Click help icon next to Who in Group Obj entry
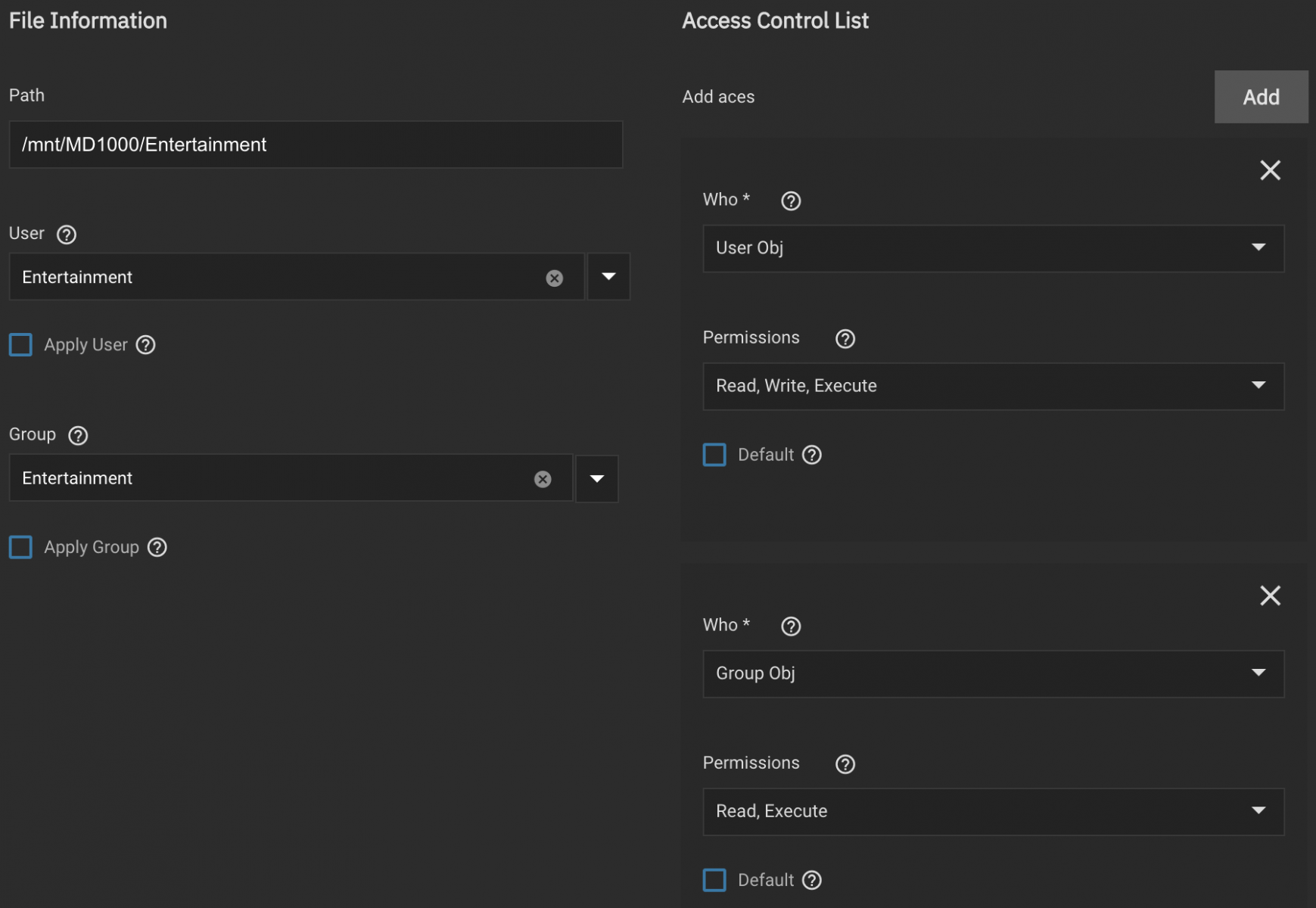 click(791, 627)
